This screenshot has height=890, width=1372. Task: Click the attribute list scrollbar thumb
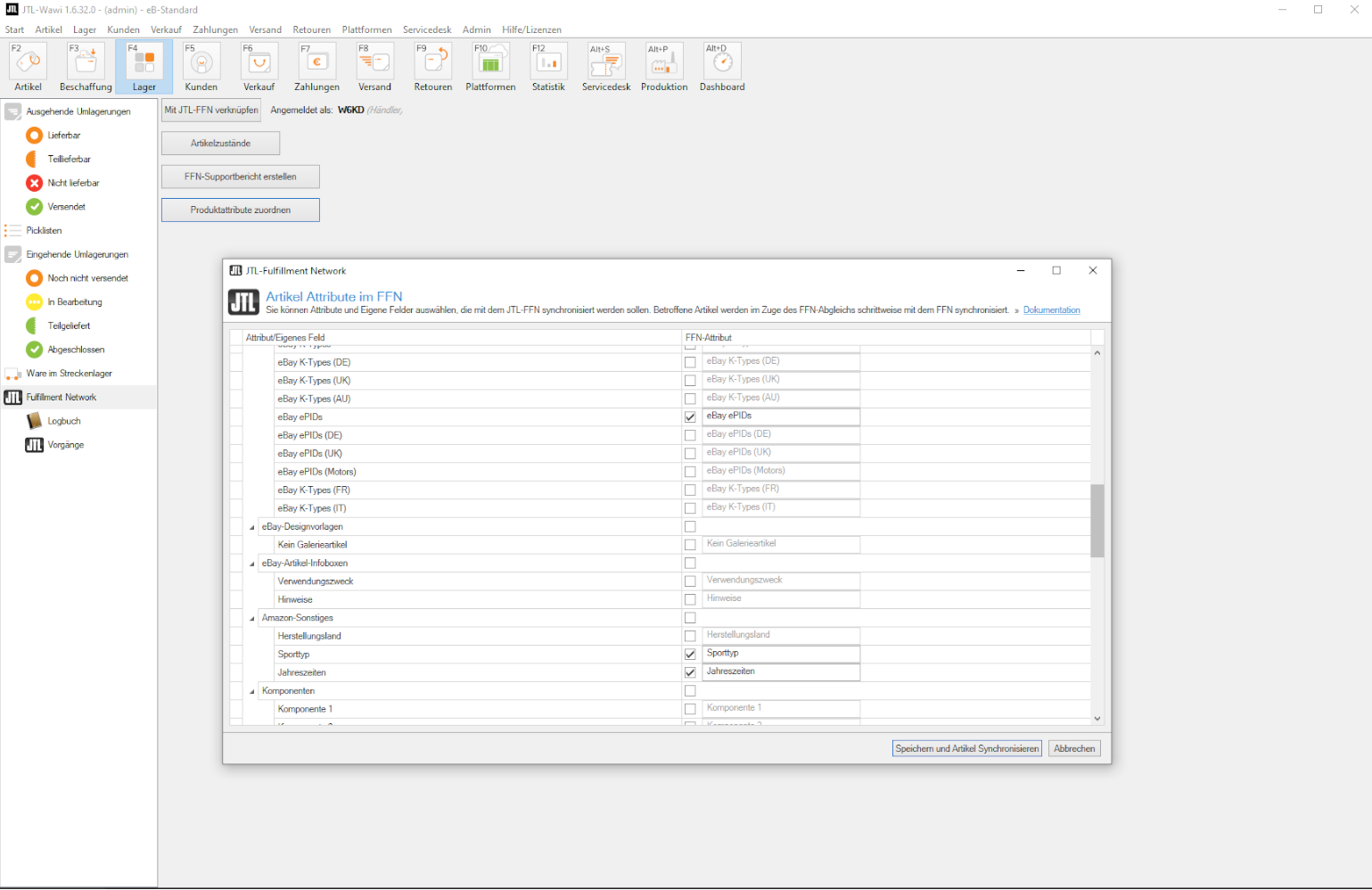tap(1097, 521)
